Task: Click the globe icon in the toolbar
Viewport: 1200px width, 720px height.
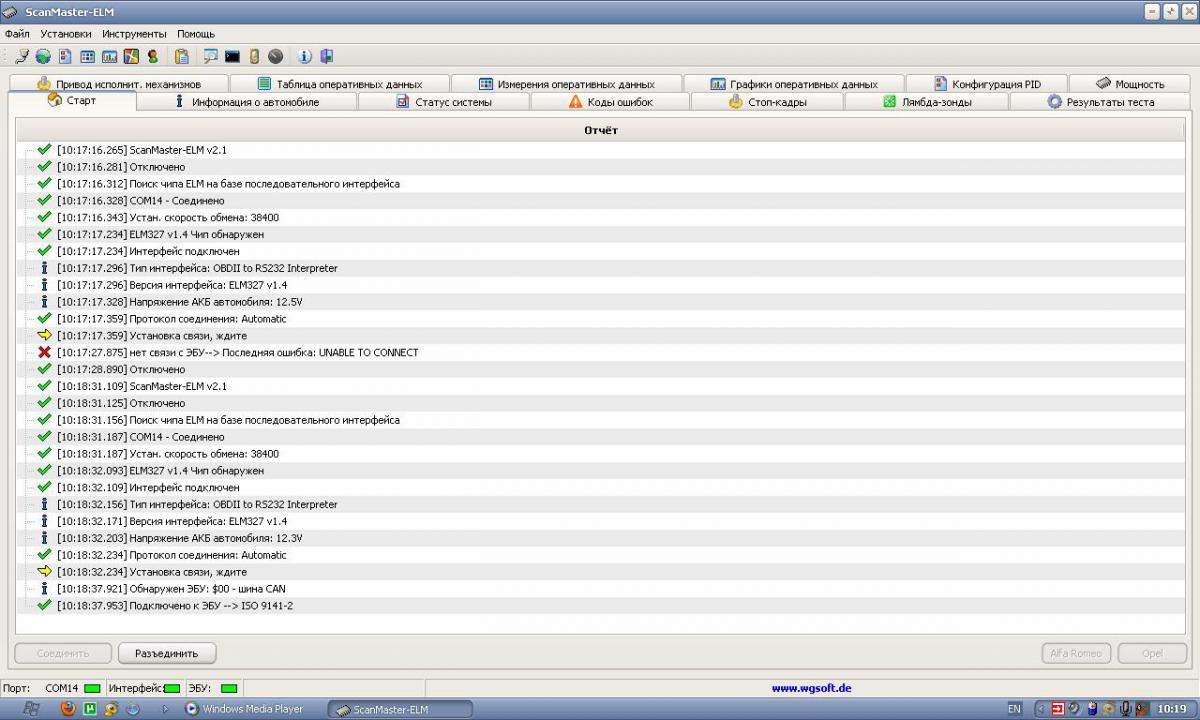Action: (43, 57)
